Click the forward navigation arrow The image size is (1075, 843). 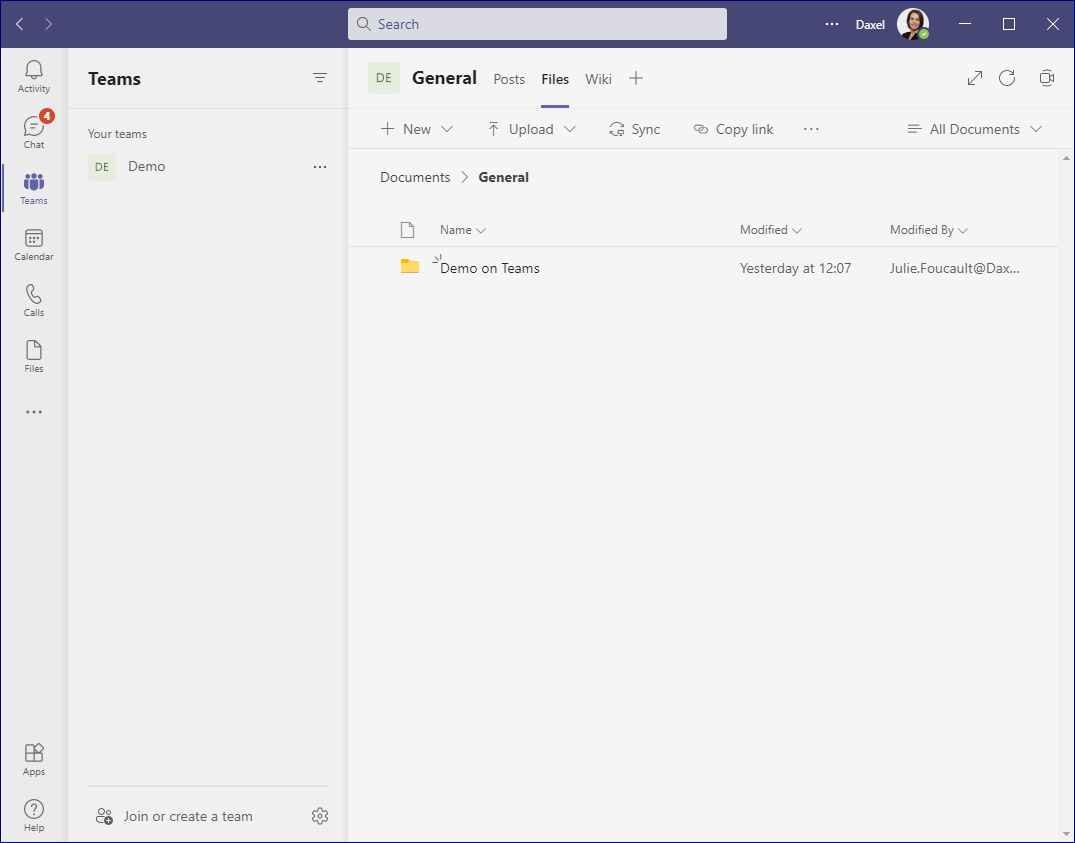tap(48, 24)
